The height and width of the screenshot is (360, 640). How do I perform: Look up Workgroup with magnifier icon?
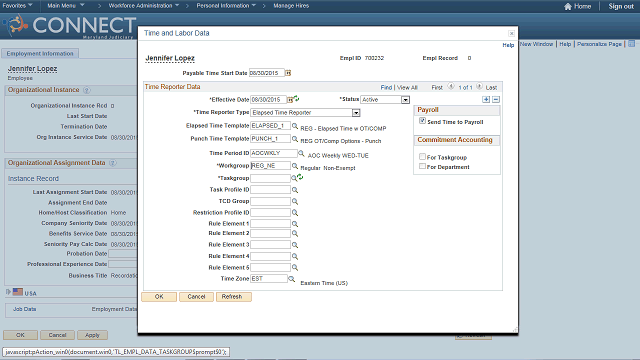coord(295,166)
